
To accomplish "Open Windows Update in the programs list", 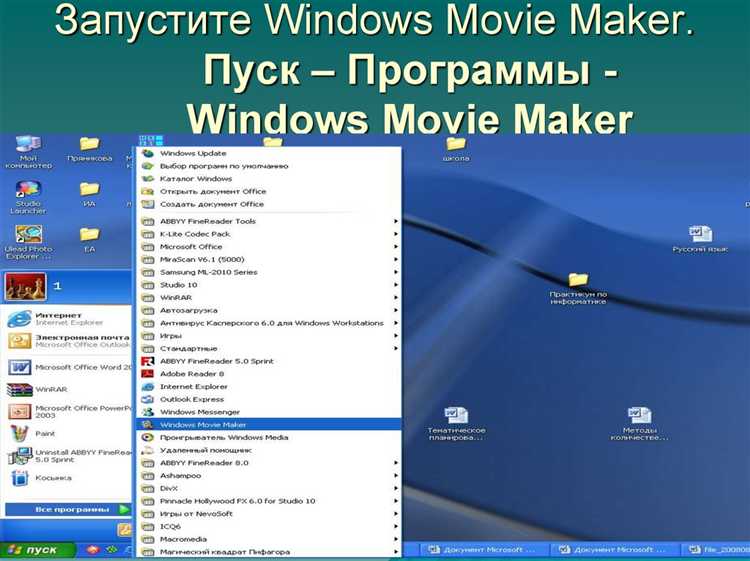I will [x=269, y=154].
